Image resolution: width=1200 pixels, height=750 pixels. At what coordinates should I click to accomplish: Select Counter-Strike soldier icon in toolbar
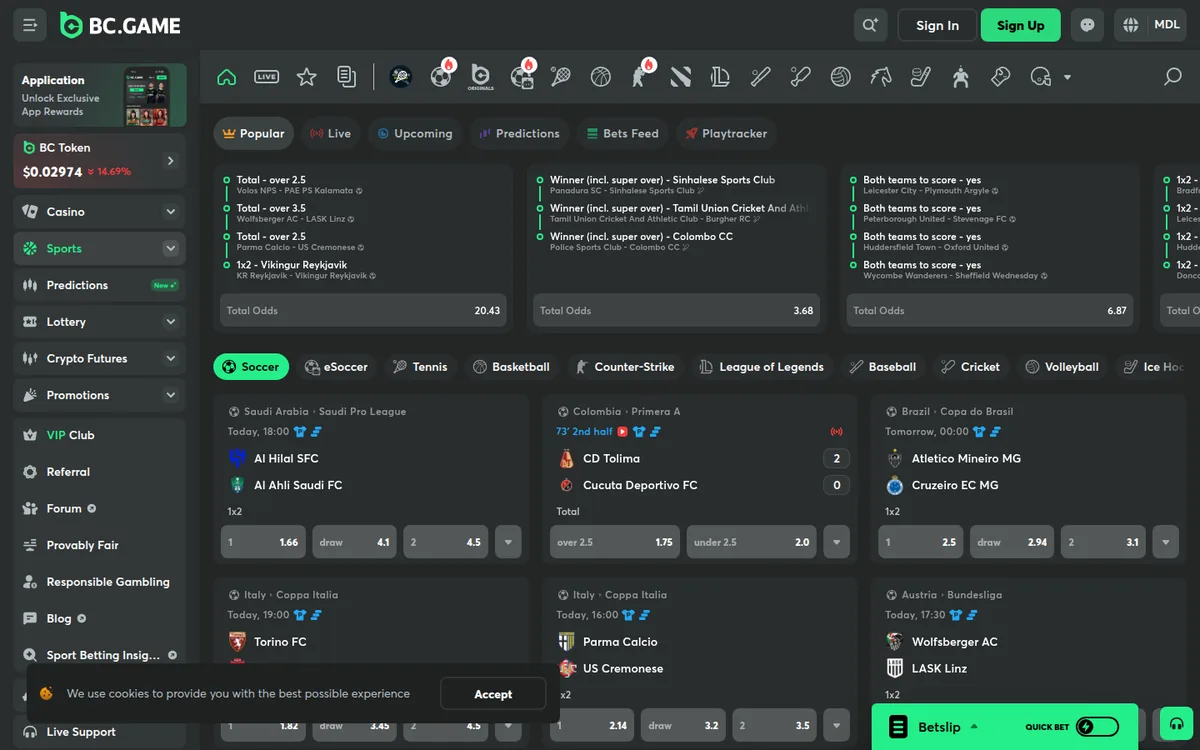(640, 77)
